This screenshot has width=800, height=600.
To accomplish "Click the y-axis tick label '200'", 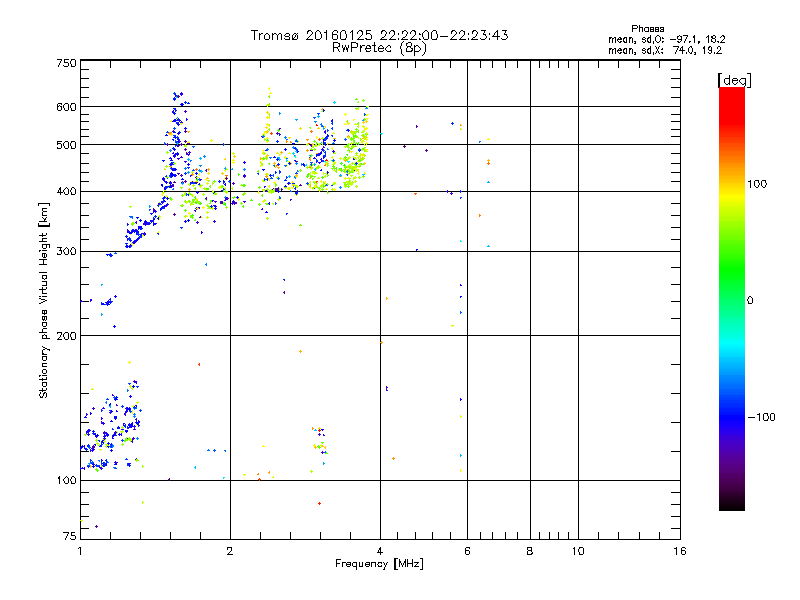I will (66, 336).
